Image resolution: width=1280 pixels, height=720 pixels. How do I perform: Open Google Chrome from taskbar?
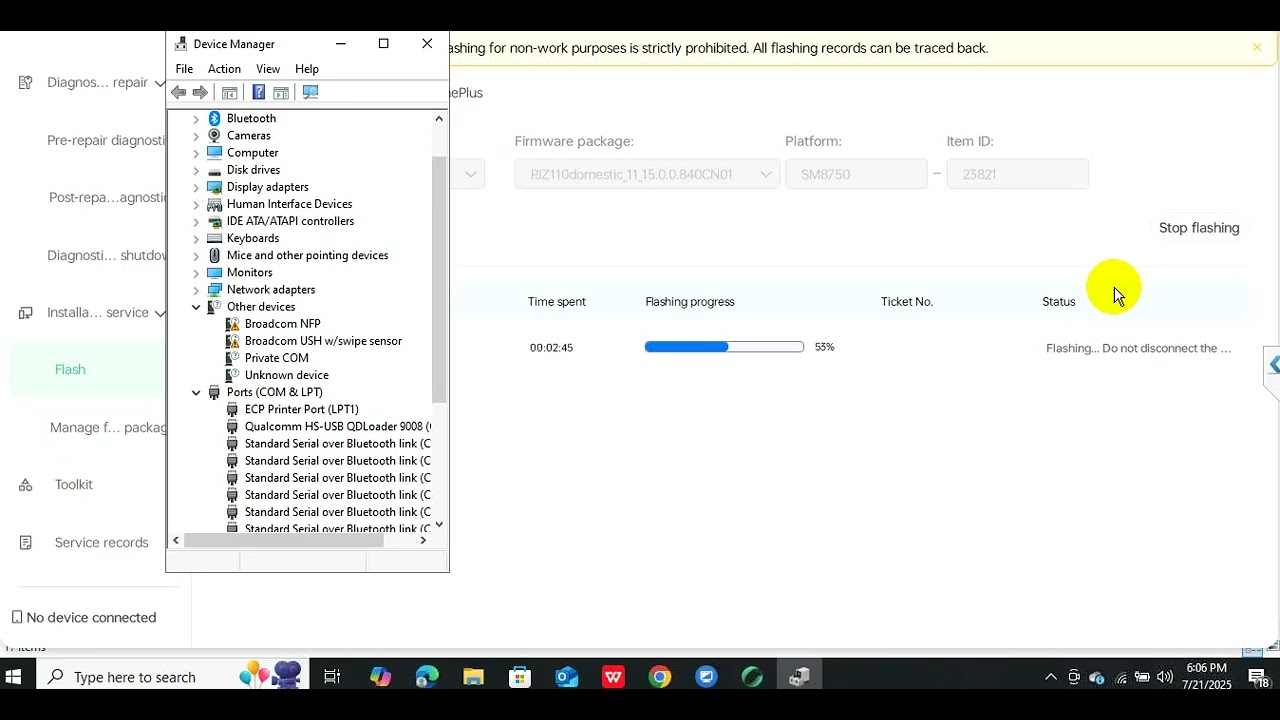pos(660,677)
